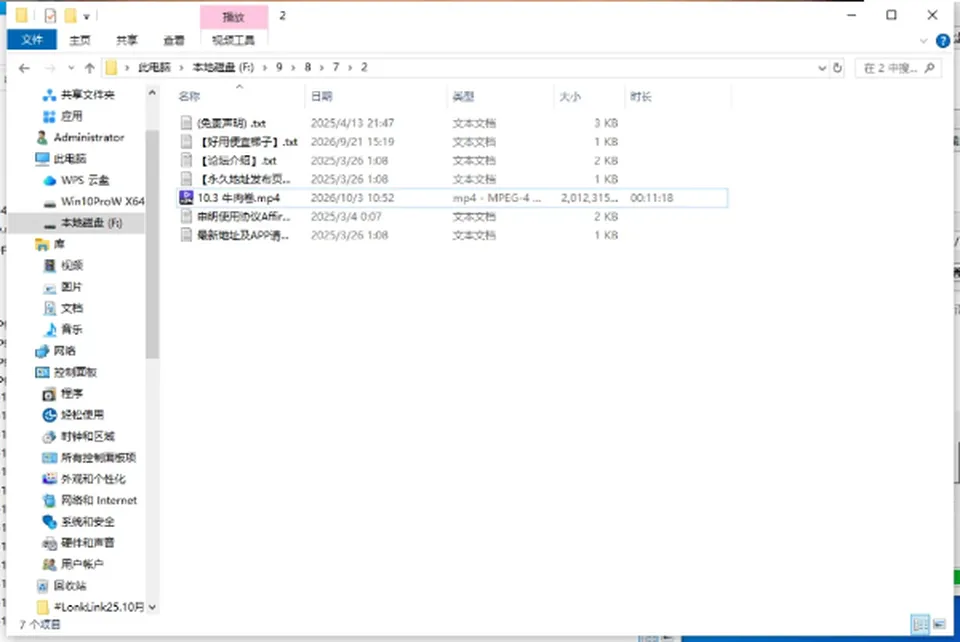The image size is (960, 642).
Task: Click the icon of (免责声明).txt file
Action: coord(186,123)
